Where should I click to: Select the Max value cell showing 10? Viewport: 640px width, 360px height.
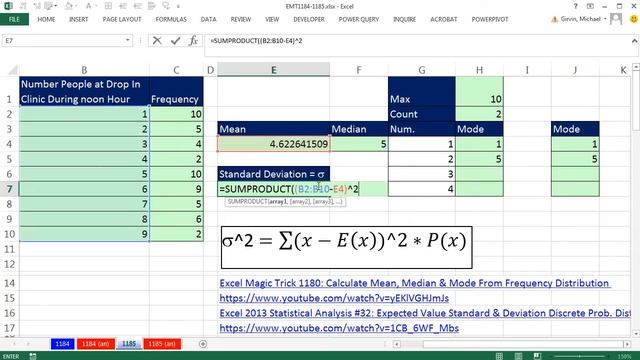[x=479, y=92]
